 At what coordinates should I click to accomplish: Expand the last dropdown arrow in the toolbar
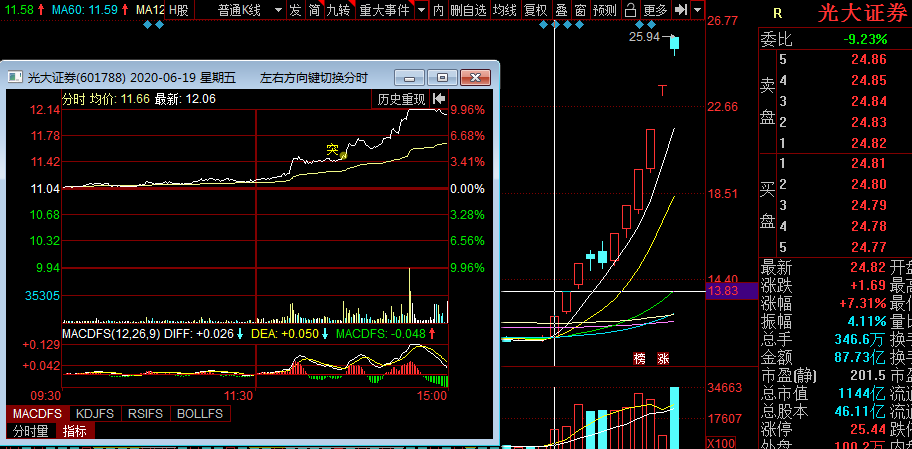697,10
